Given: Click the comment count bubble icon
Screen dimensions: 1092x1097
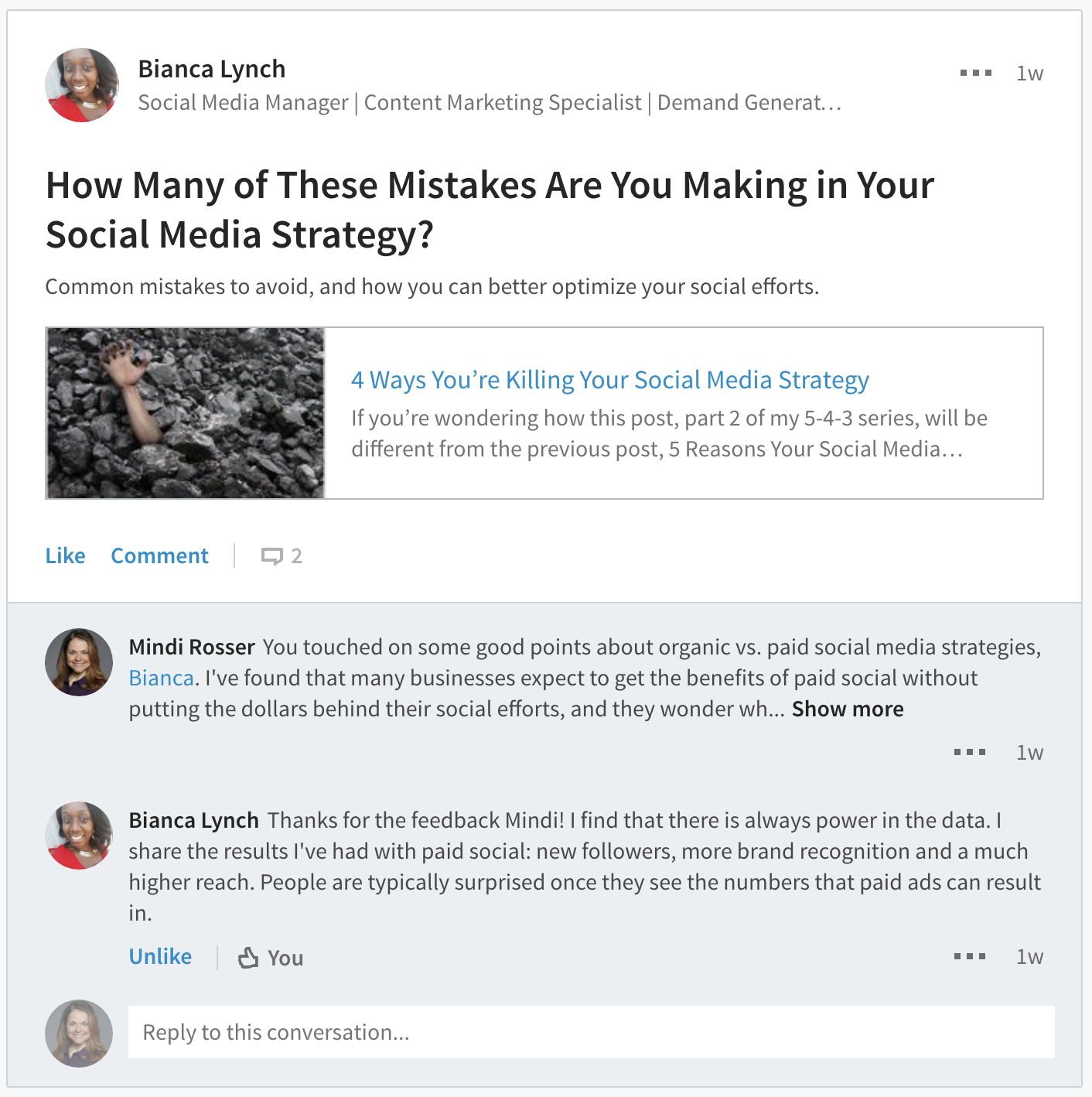Looking at the screenshot, I should click(x=272, y=556).
